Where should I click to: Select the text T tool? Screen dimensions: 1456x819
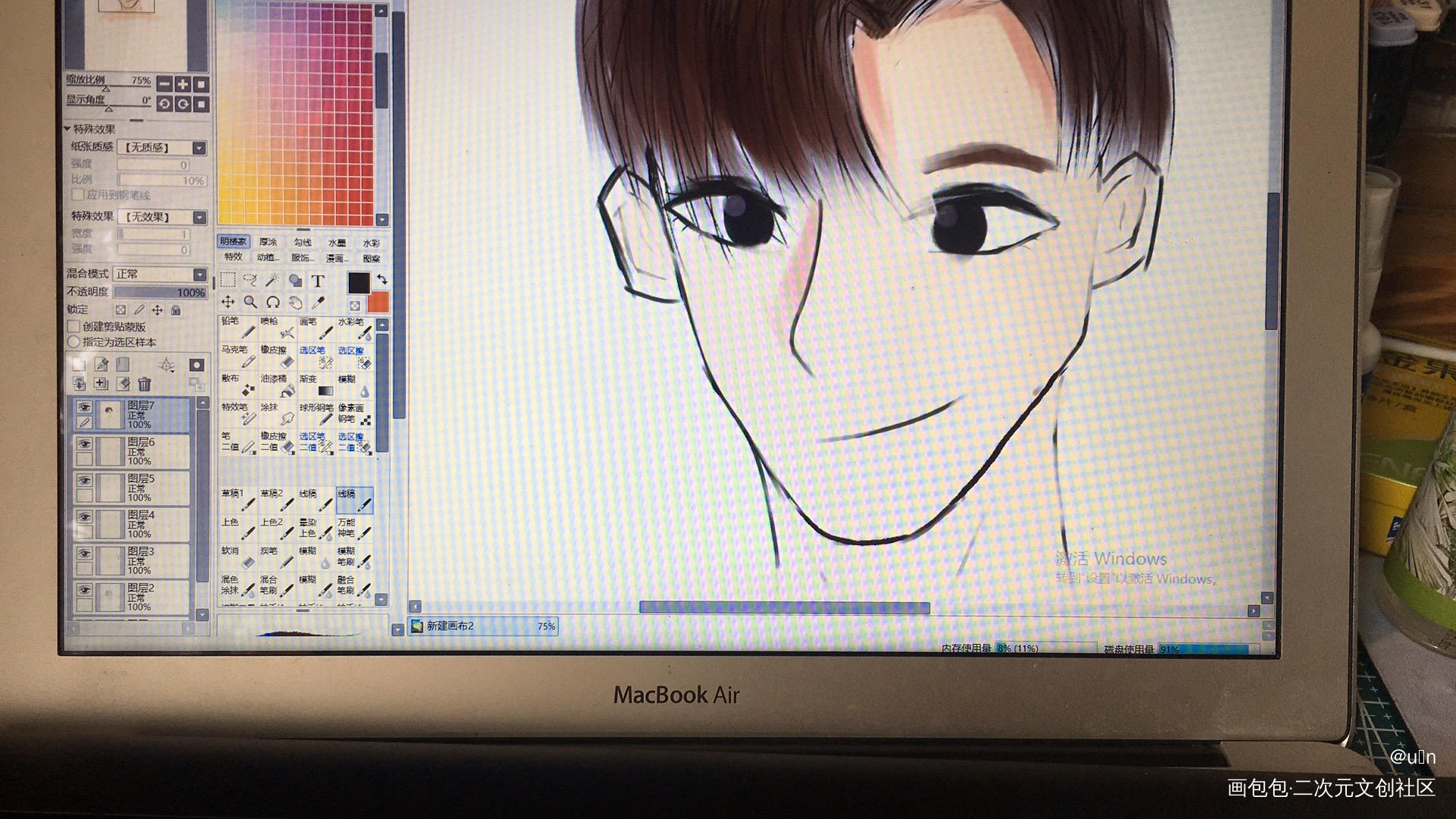coord(318,281)
